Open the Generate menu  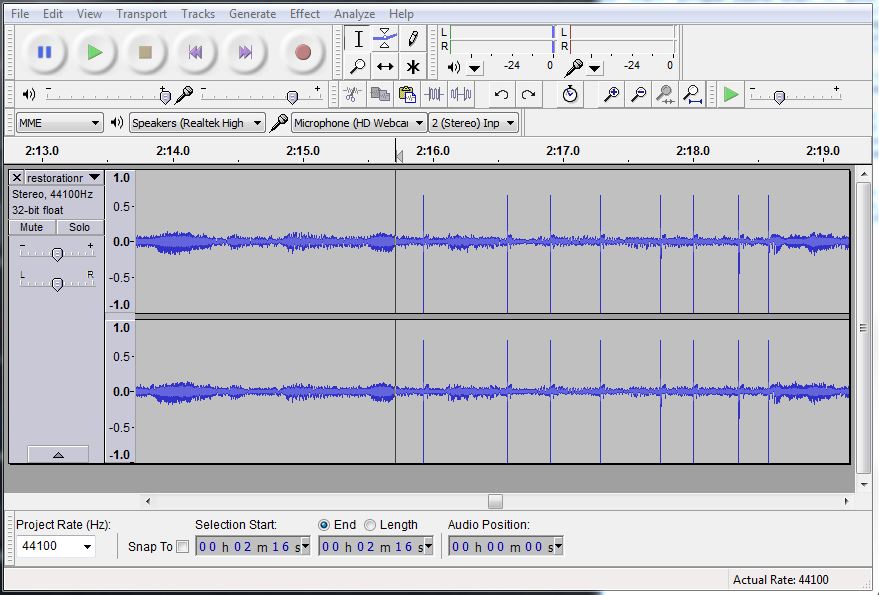[x=252, y=14]
